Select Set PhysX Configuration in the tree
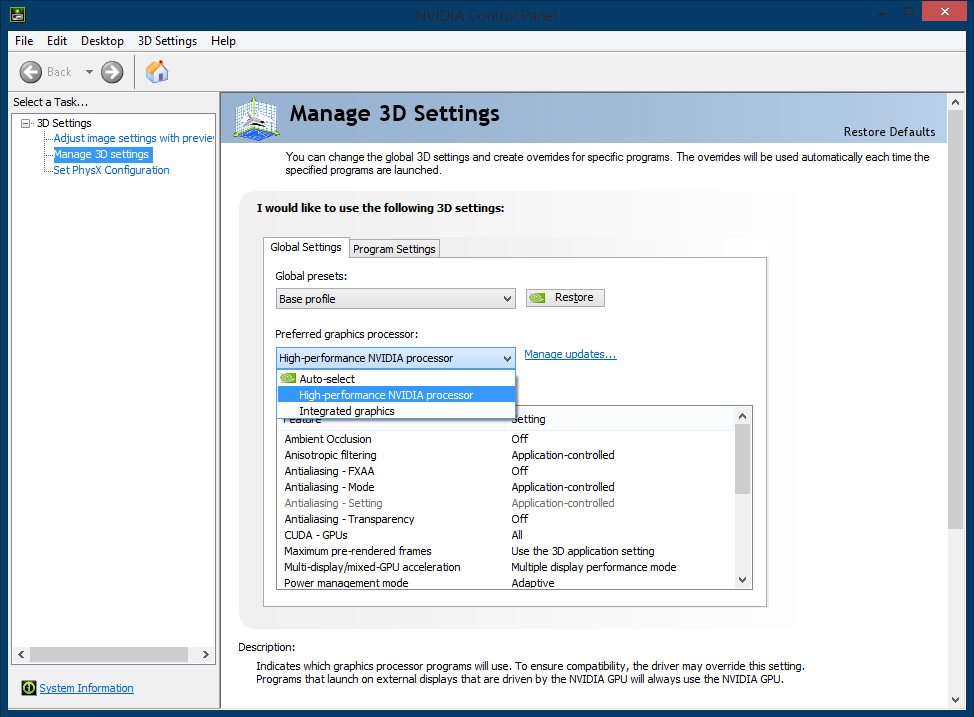This screenshot has height=717, width=974. pos(111,170)
